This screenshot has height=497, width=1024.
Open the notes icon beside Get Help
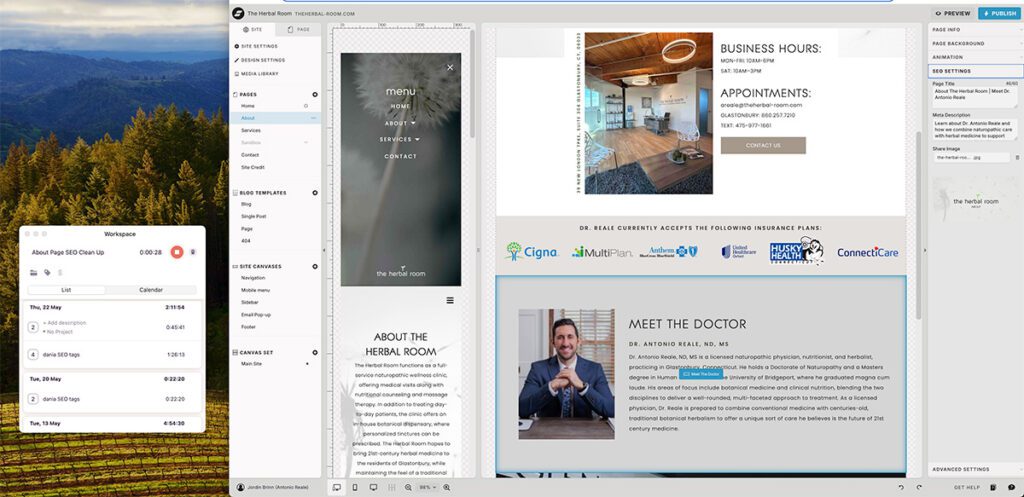pyautogui.click(x=993, y=487)
